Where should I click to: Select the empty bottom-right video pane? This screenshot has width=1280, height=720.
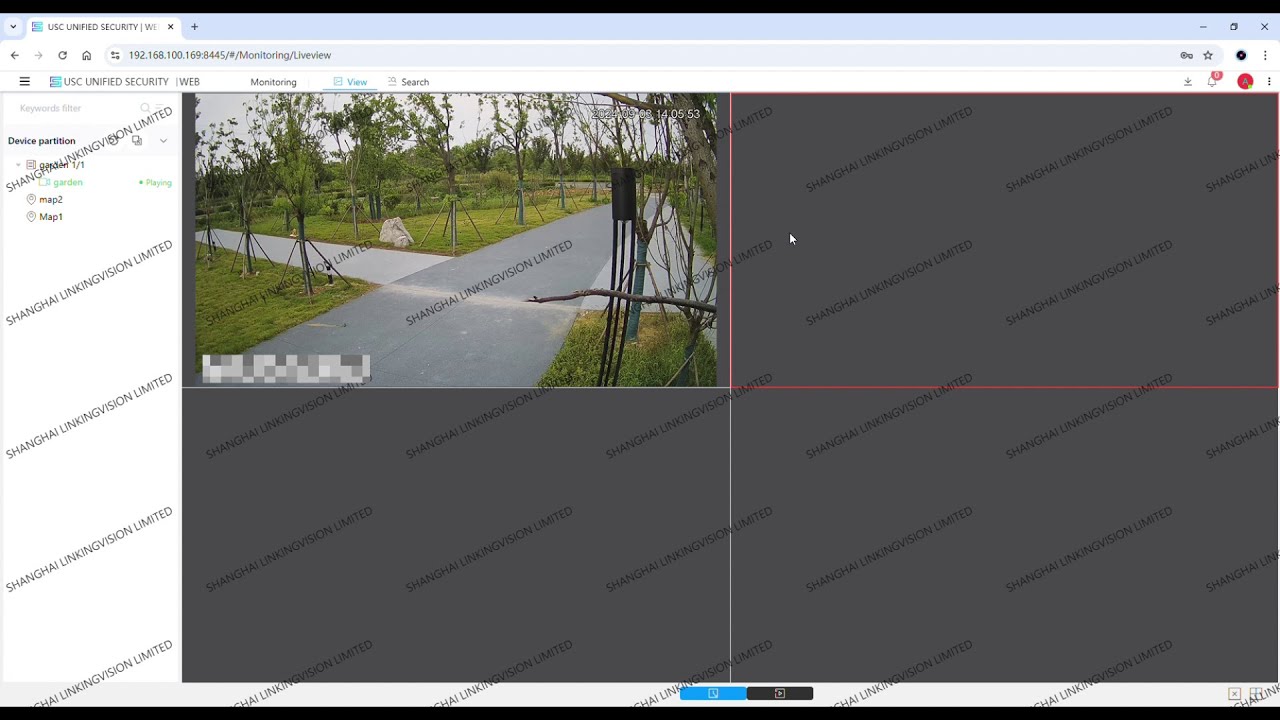point(1004,535)
